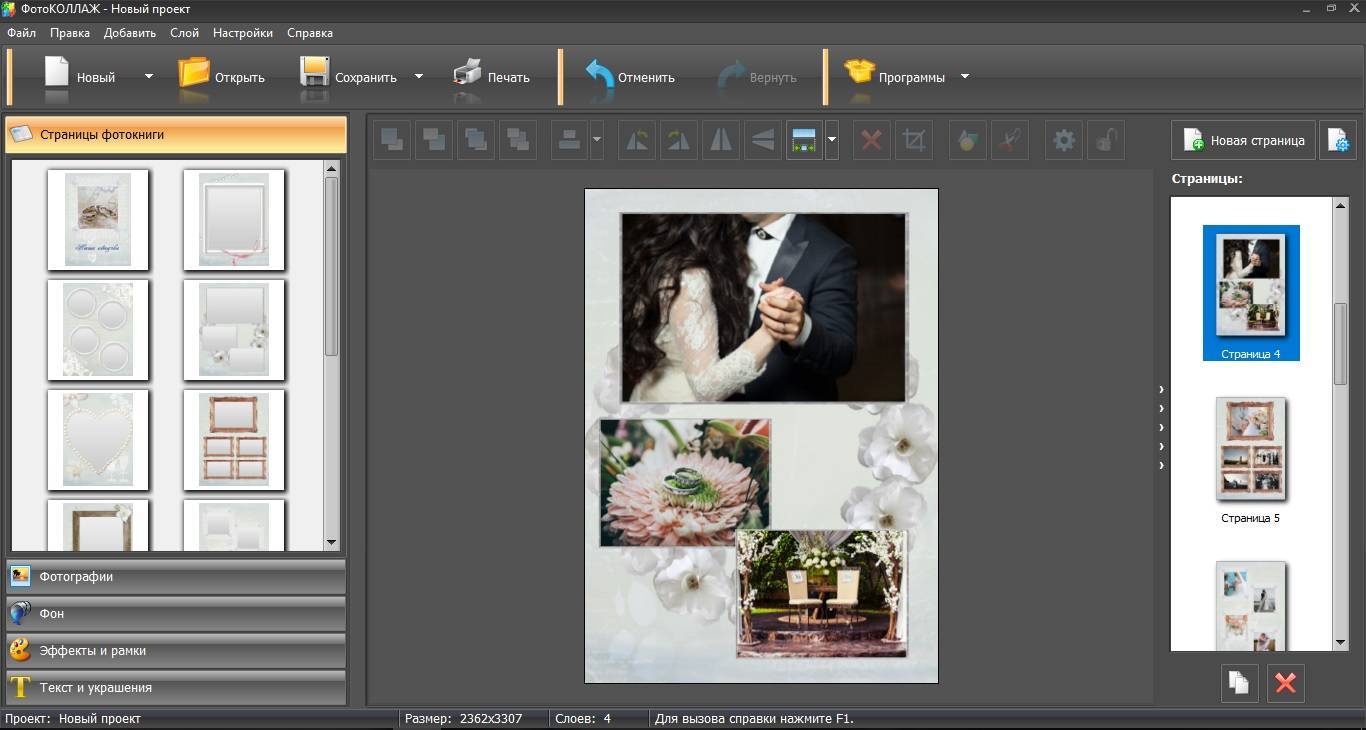This screenshot has height=730, width=1366.
Task: Open the fit-to-screen view dropdown arrow
Action: 832,141
